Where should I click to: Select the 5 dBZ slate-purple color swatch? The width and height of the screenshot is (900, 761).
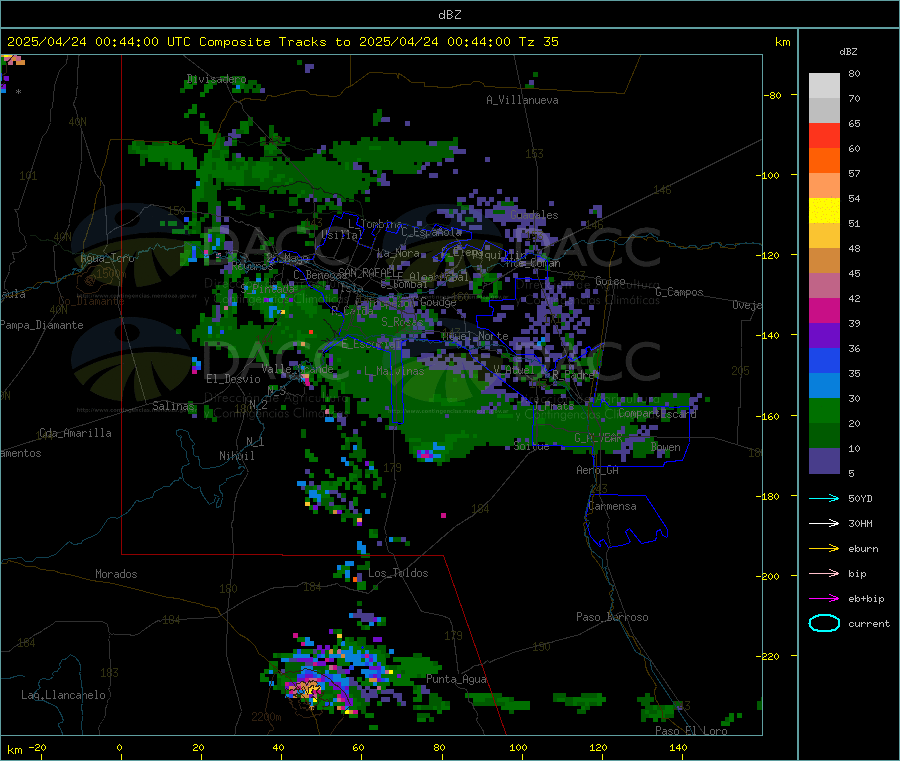pyautogui.click(x=824, y=461)
